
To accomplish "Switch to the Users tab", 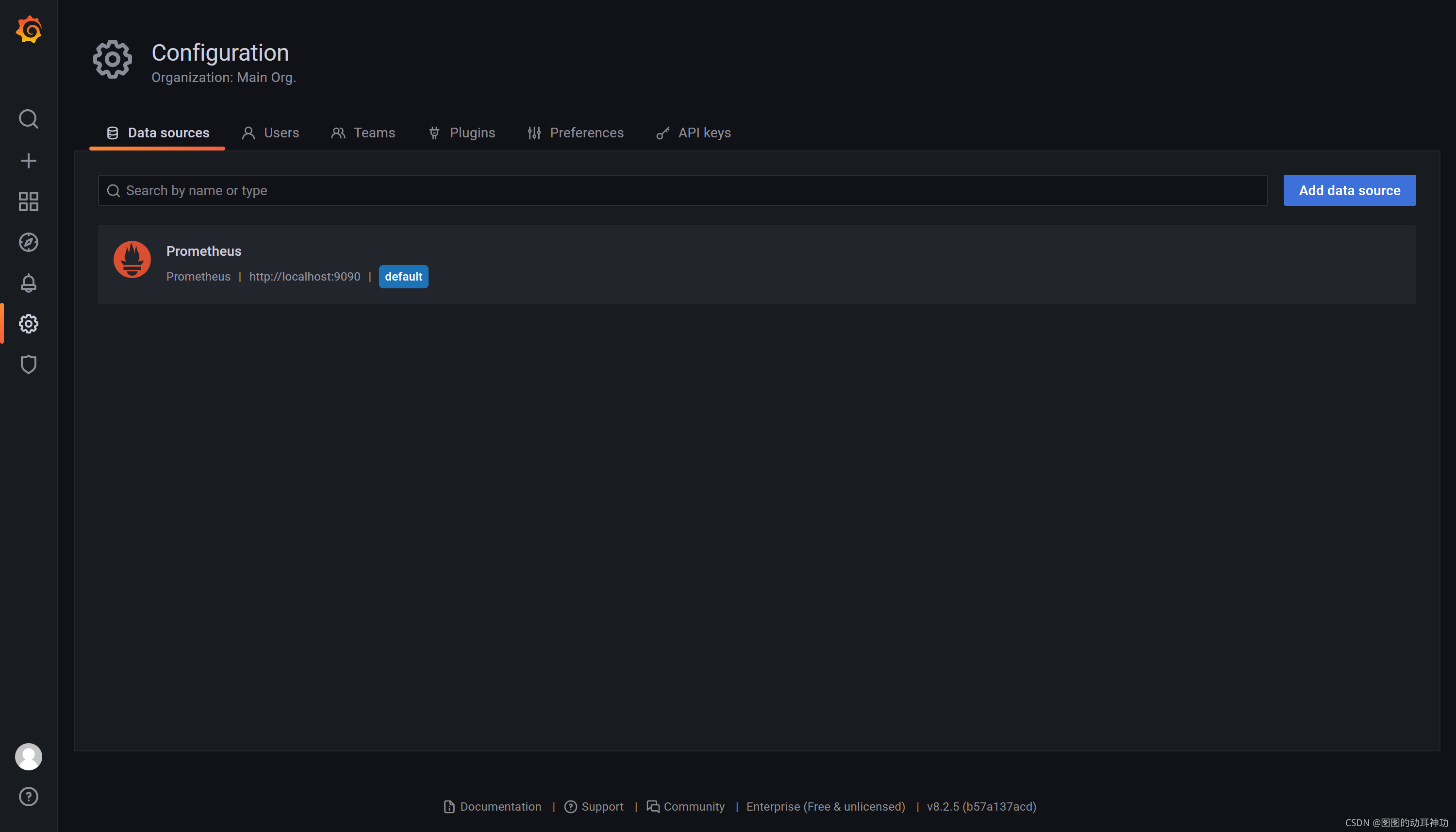I will pyautogui.click(x=271, y=133).
